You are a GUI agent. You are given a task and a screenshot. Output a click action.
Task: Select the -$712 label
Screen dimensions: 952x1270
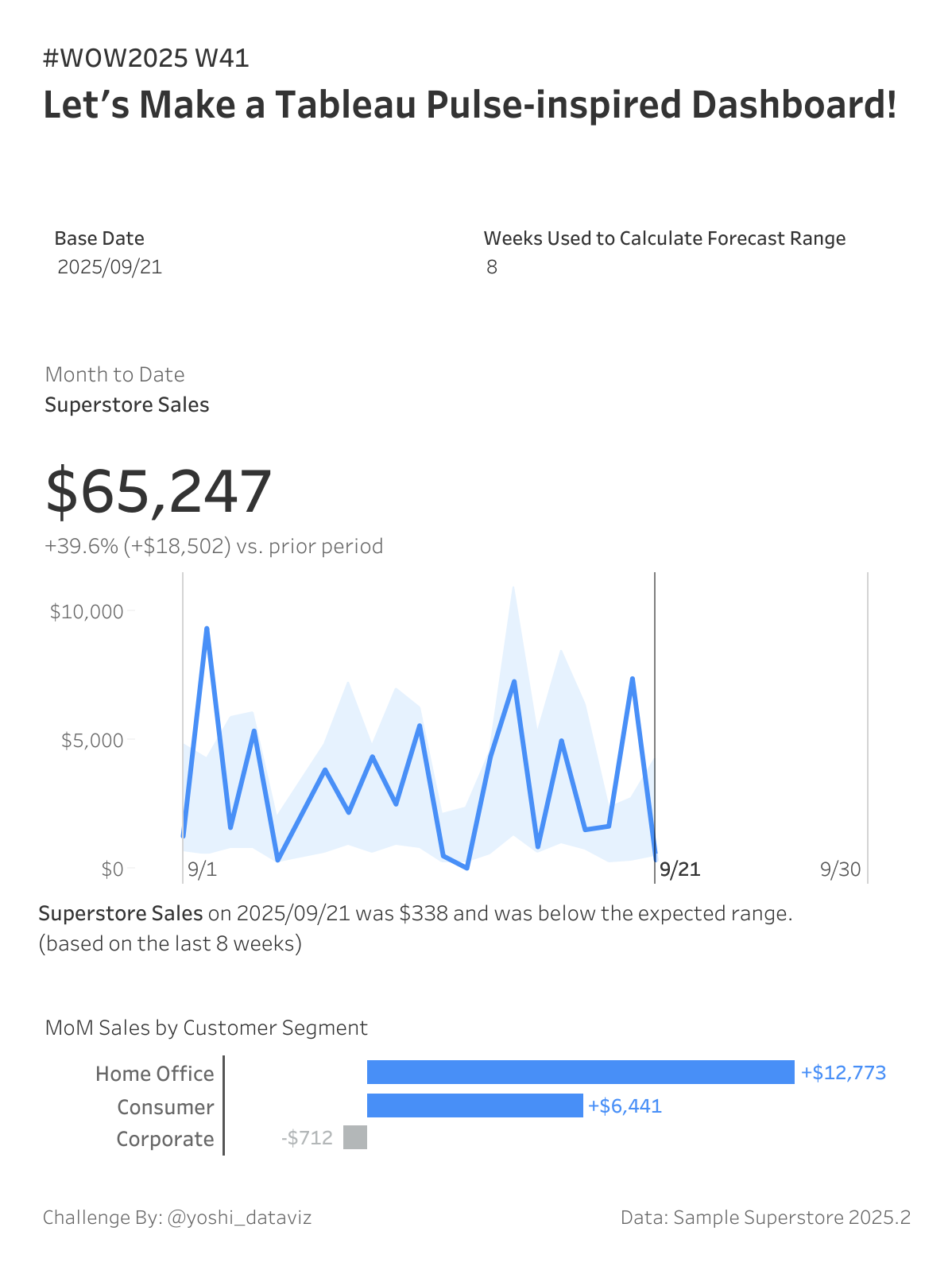click(307, 1138)
